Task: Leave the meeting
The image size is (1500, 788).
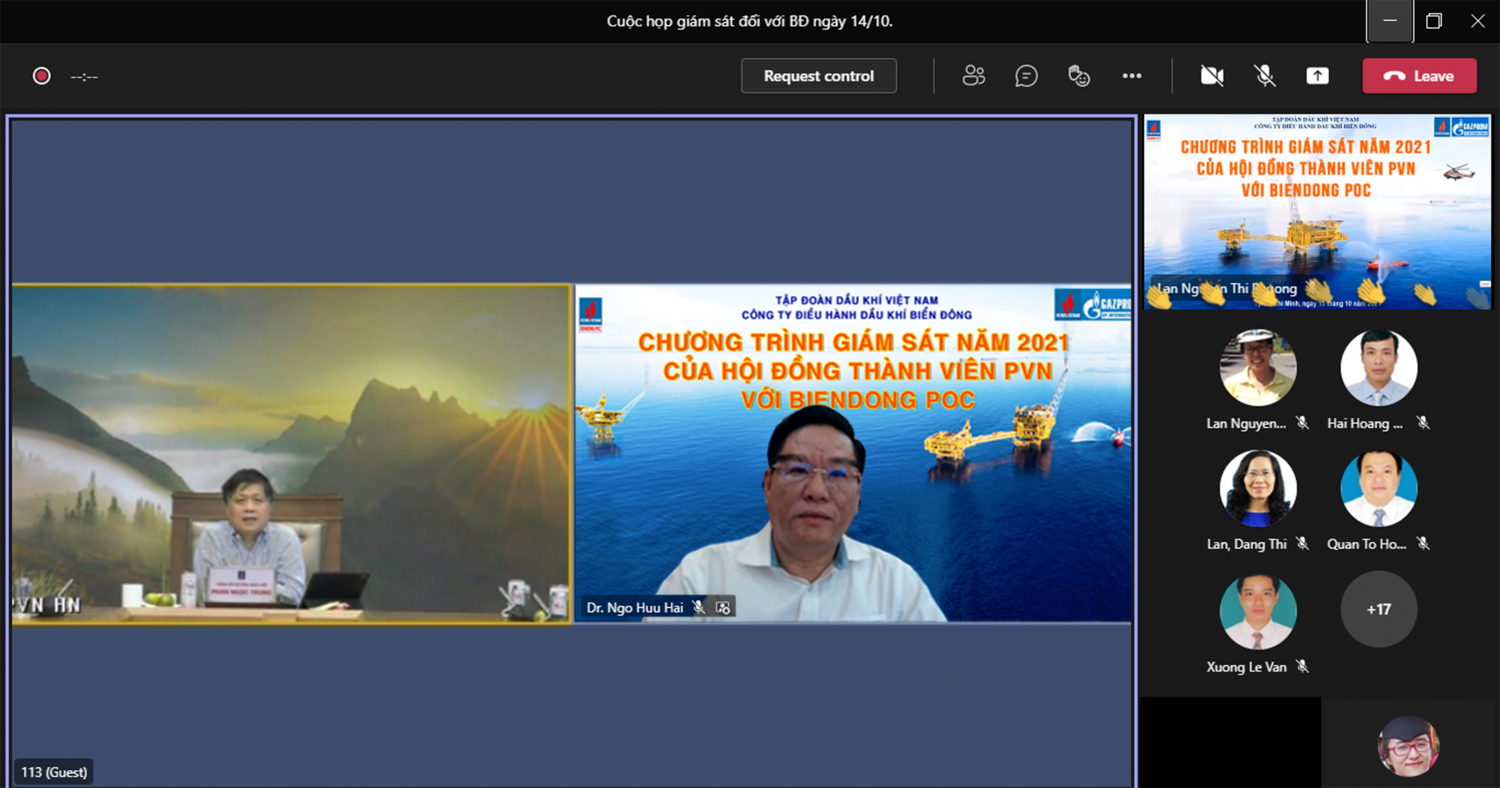Action: point(1418,76)
